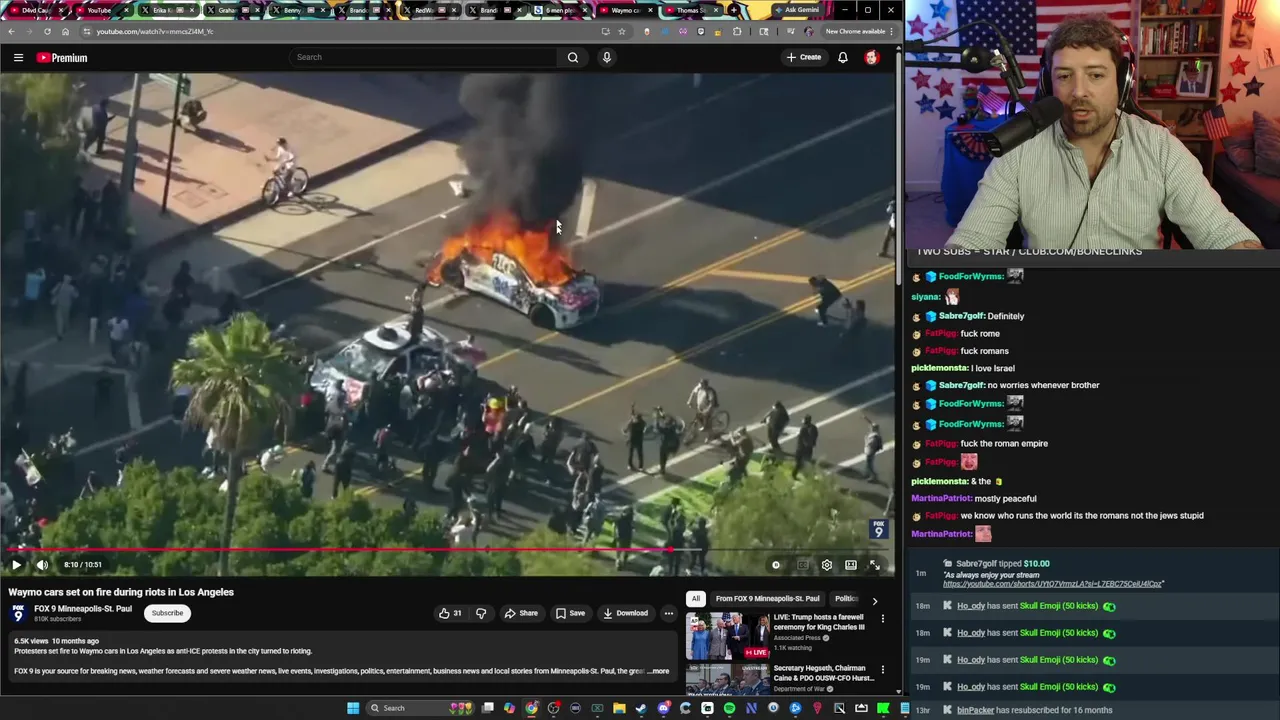Open link in Sabre7golf's tip message
1280x720 pixels.
pyautogui.click(x=1053, y=583)
